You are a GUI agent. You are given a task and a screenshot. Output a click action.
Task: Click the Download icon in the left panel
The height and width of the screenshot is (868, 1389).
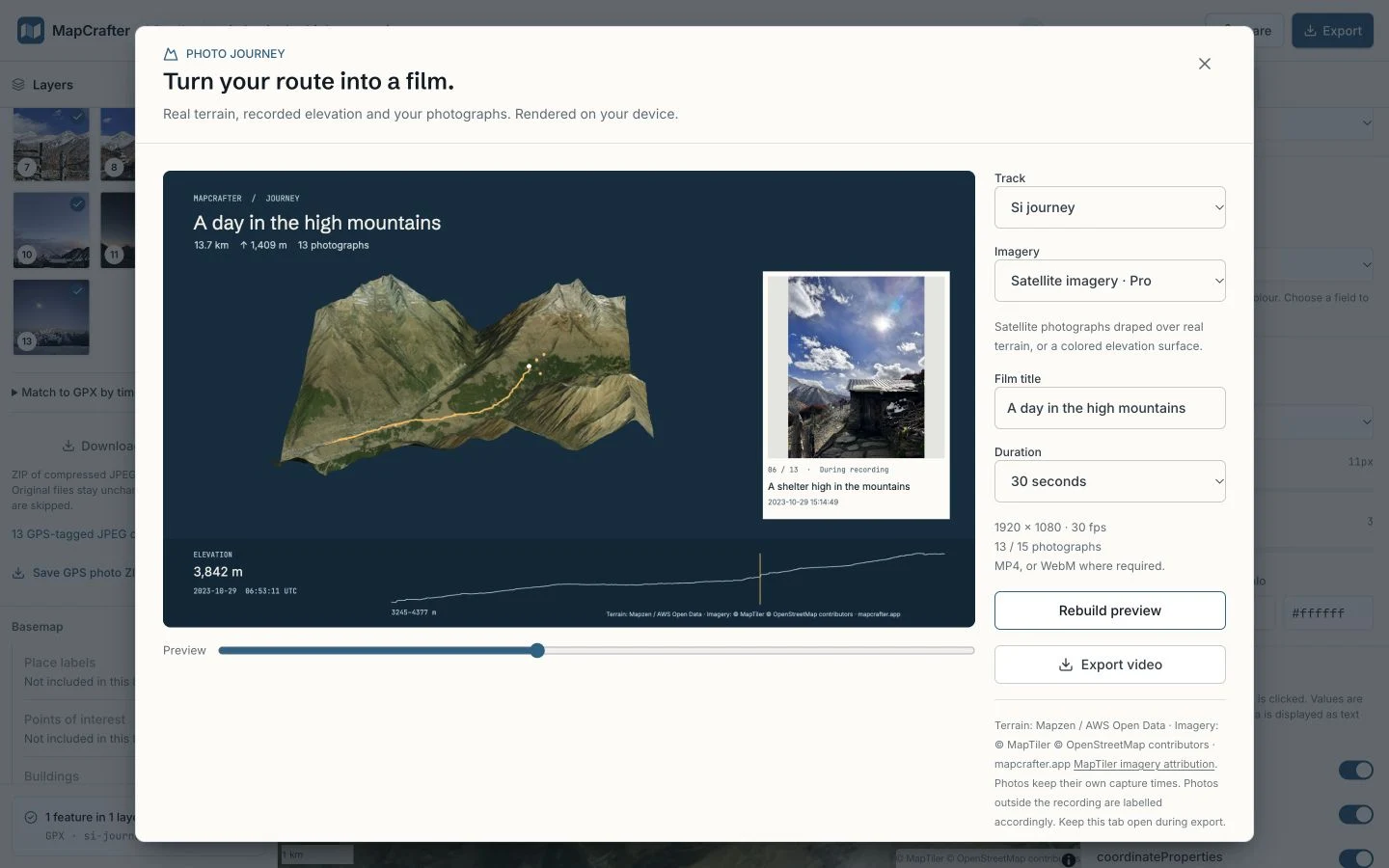[68, 446]
